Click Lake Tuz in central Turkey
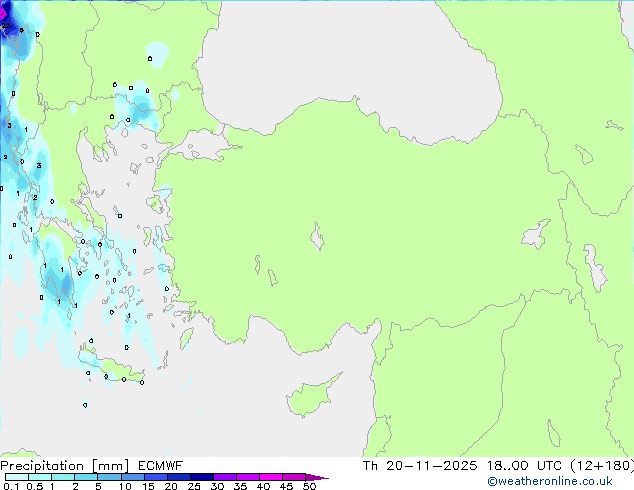The image size is (634, 490). pyautogui.click(x=319, y=238)
